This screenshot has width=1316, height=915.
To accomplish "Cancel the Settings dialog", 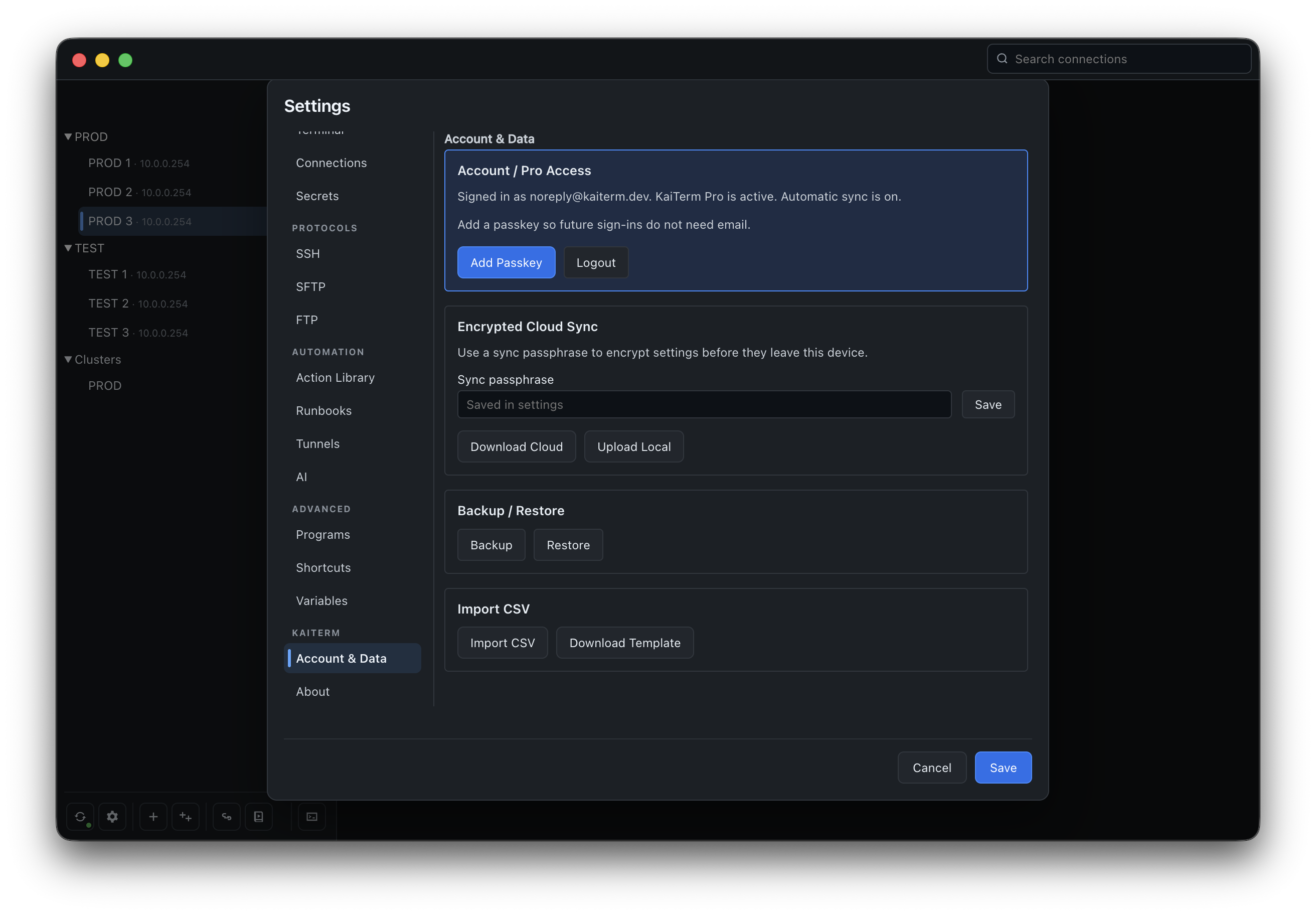I will [931, 768].
